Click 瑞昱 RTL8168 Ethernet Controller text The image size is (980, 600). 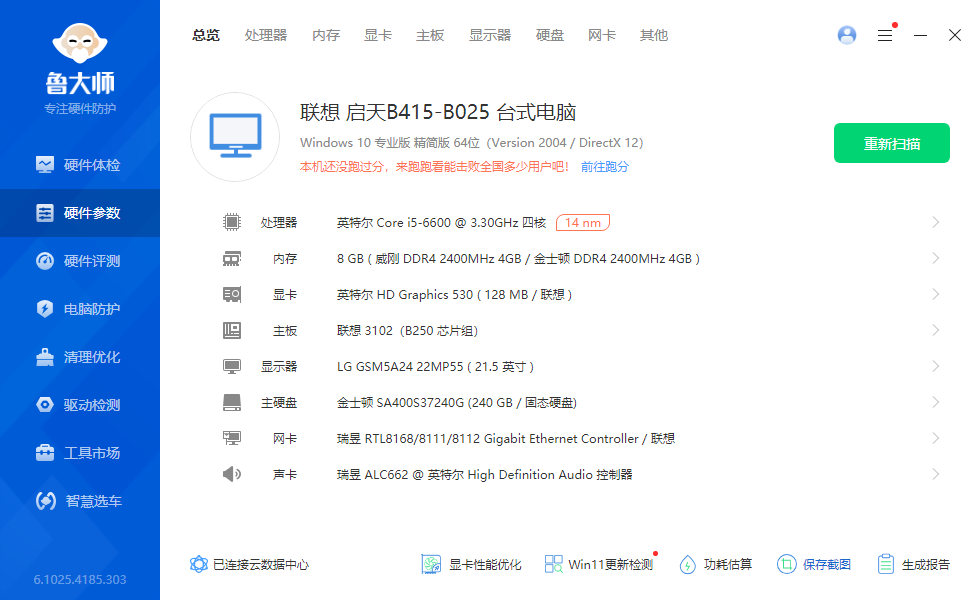tap(506, 439)
